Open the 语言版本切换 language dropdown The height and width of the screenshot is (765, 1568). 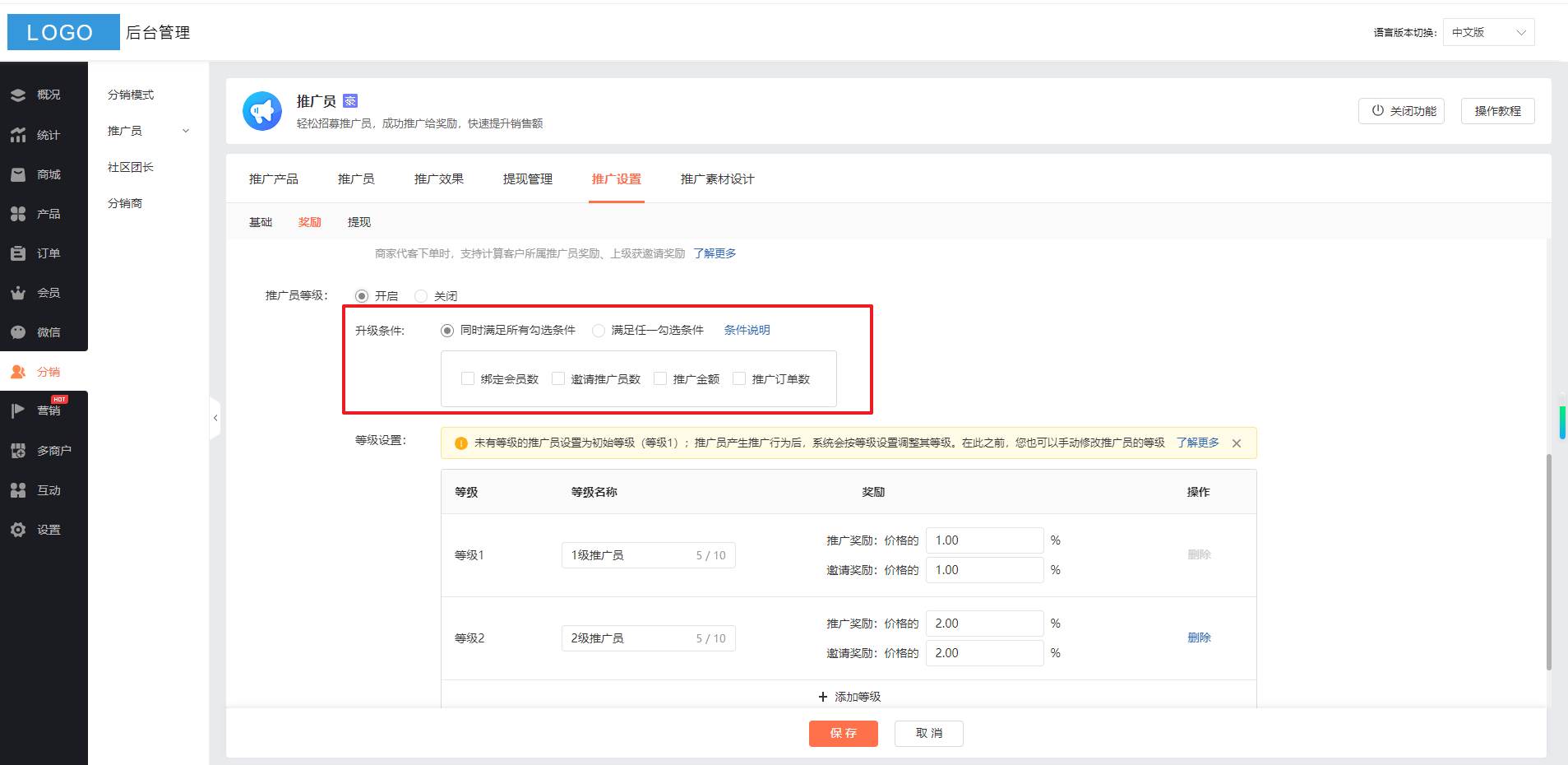click(x=1488, y=33)
